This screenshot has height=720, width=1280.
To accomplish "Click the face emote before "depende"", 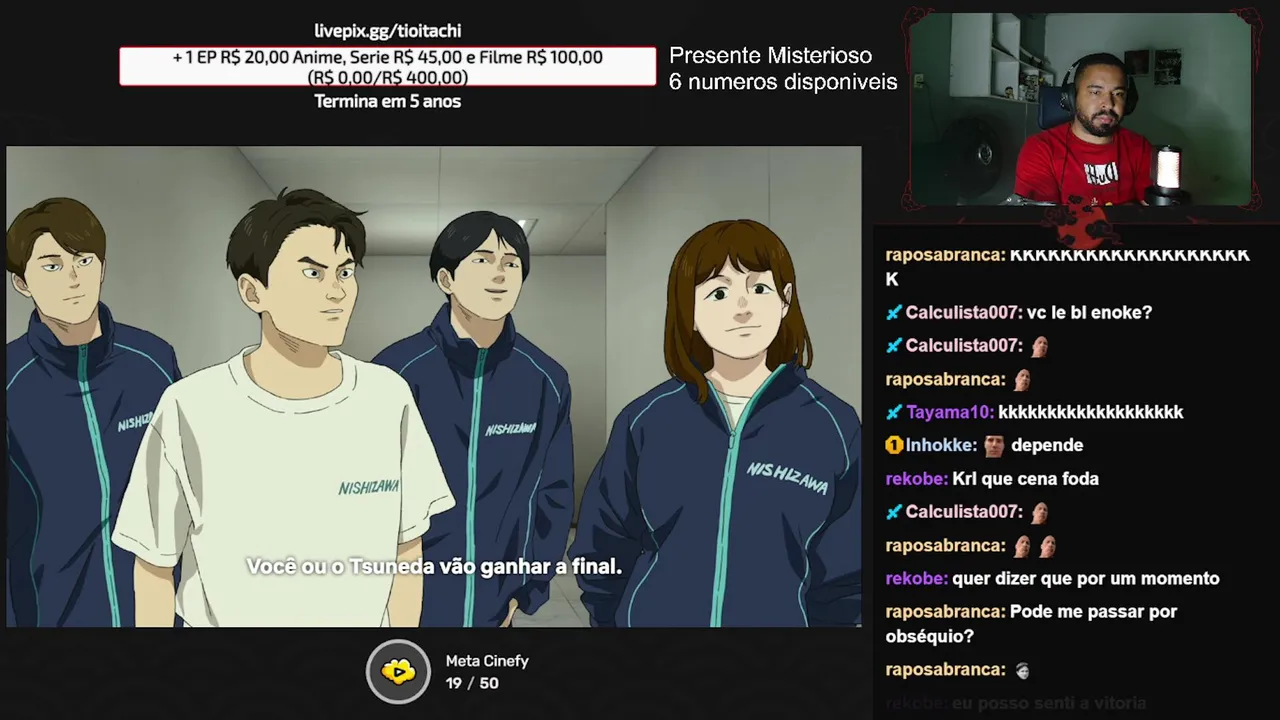I will (x=993, y=446).
